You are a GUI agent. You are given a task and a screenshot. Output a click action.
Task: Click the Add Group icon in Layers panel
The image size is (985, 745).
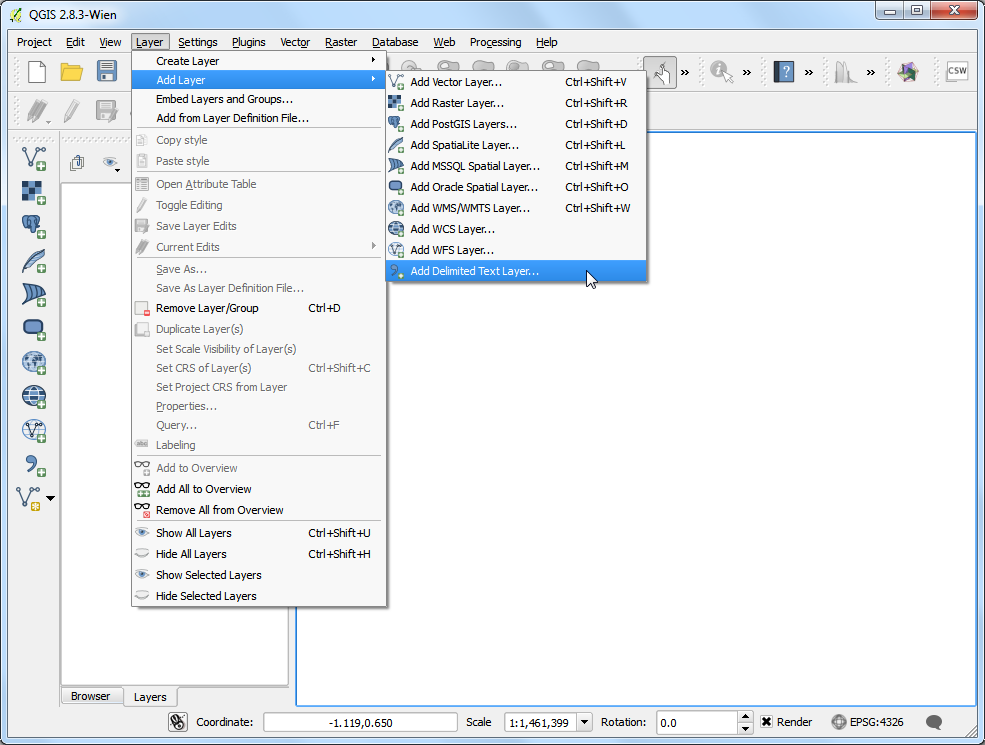pos(77,163)
